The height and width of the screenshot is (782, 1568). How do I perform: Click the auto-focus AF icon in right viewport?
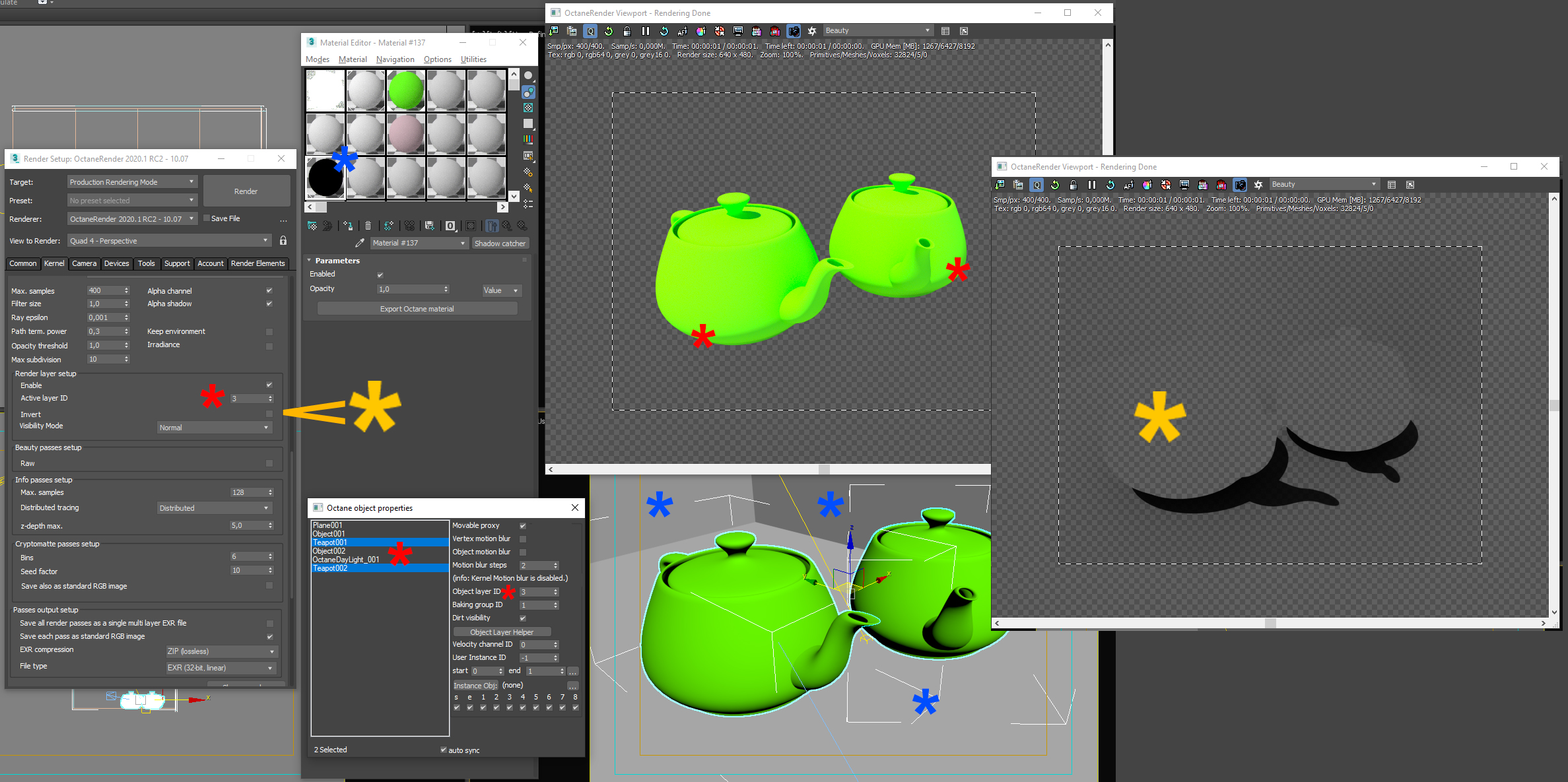[x=1128, y=185]
